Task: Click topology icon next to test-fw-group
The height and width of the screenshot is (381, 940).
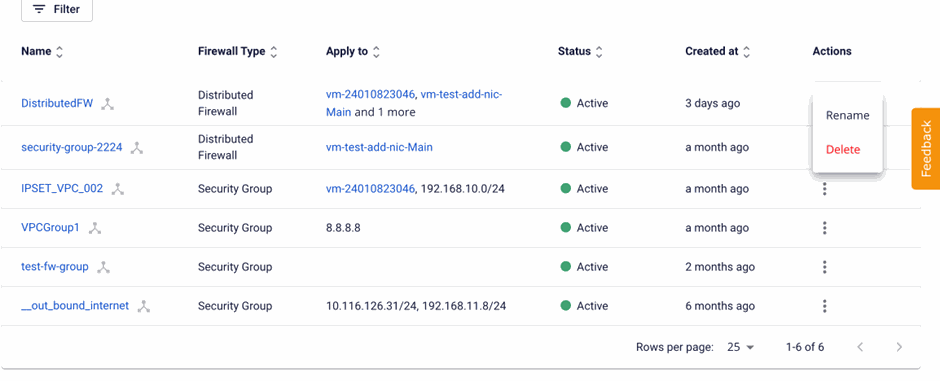Action: point(103,267)
